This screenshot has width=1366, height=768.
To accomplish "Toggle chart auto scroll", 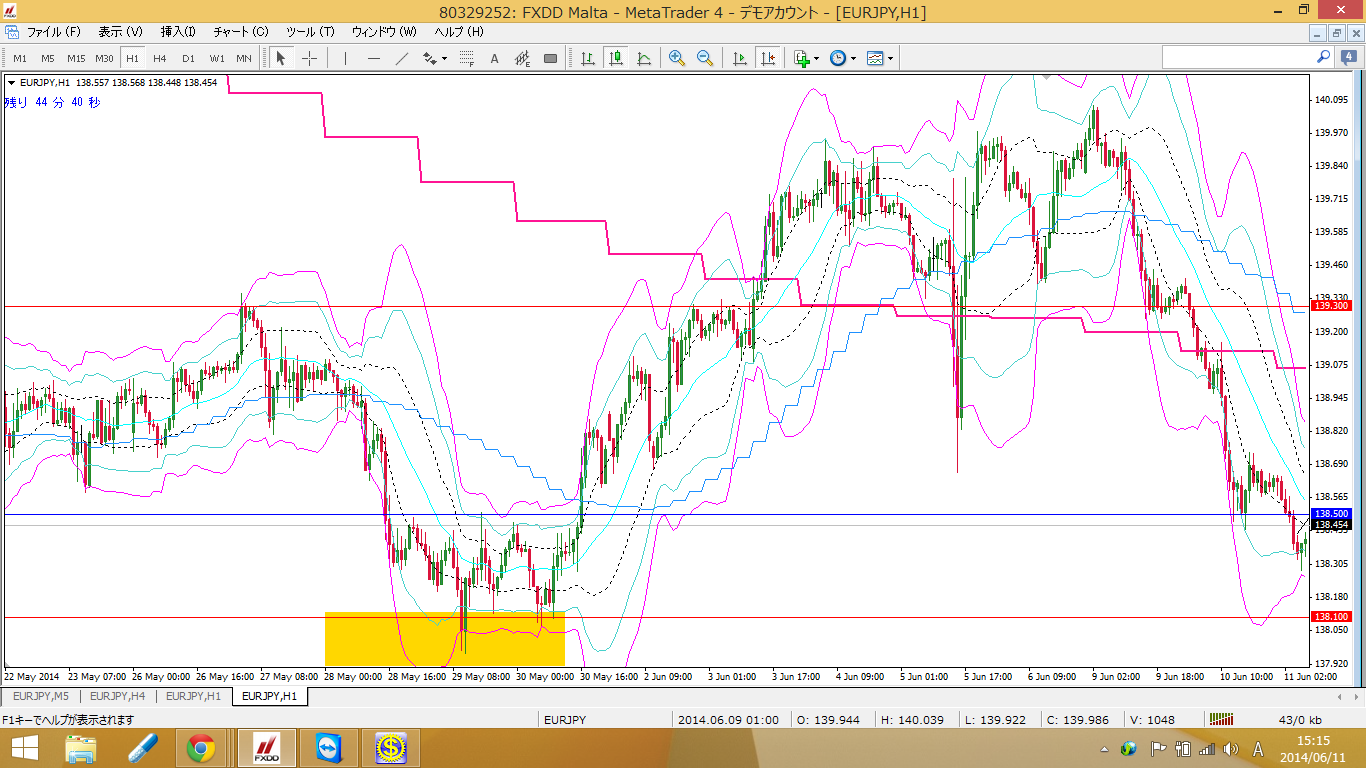I will (740, 58).
